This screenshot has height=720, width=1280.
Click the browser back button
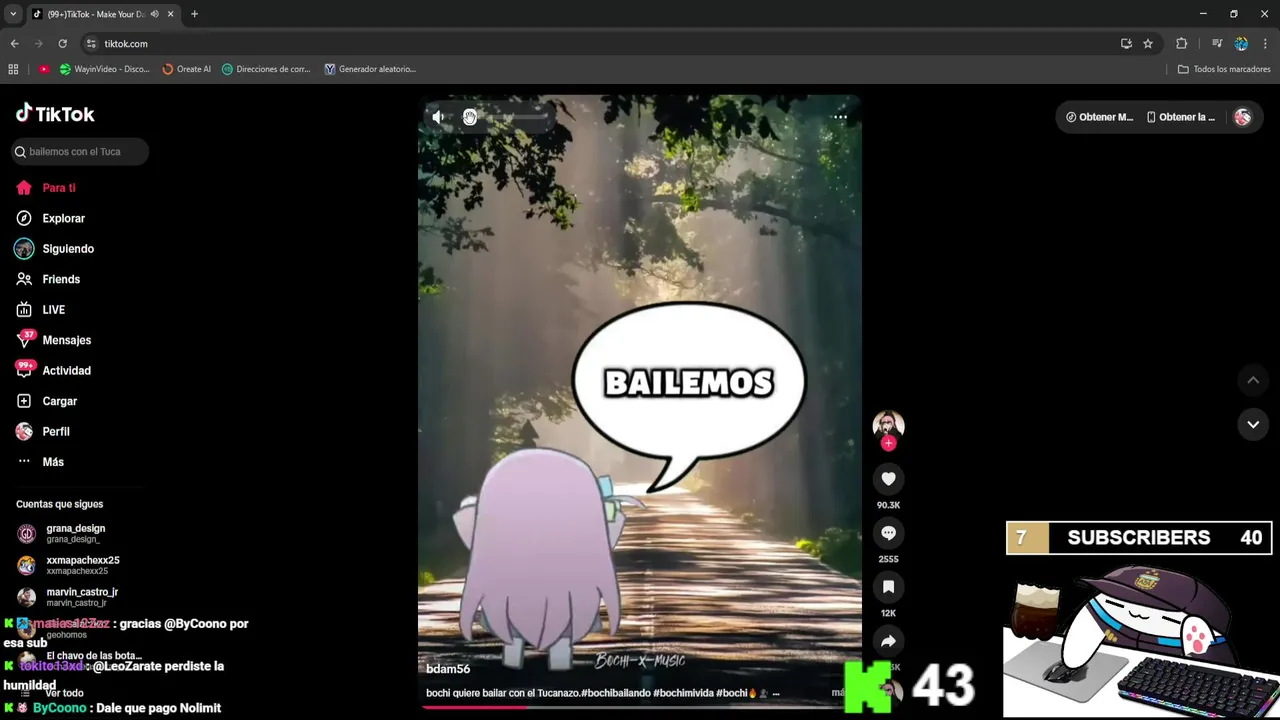point(14,44)
